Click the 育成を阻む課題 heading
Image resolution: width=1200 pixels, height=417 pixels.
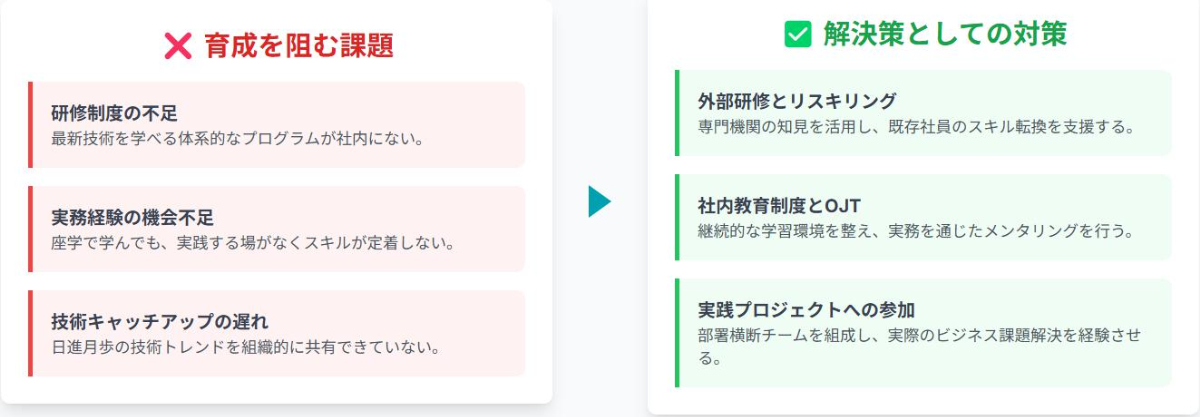click(x=298, y=46)
